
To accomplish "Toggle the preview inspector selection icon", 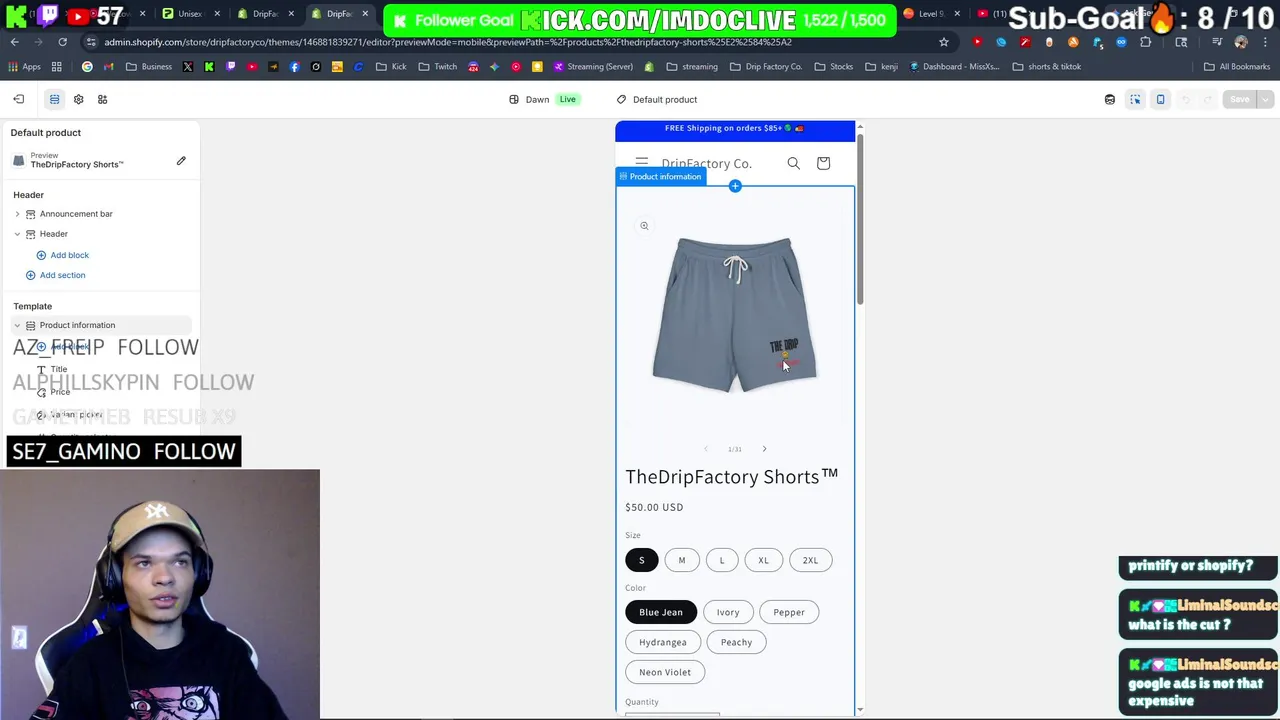I will (x=1135, y=99).
